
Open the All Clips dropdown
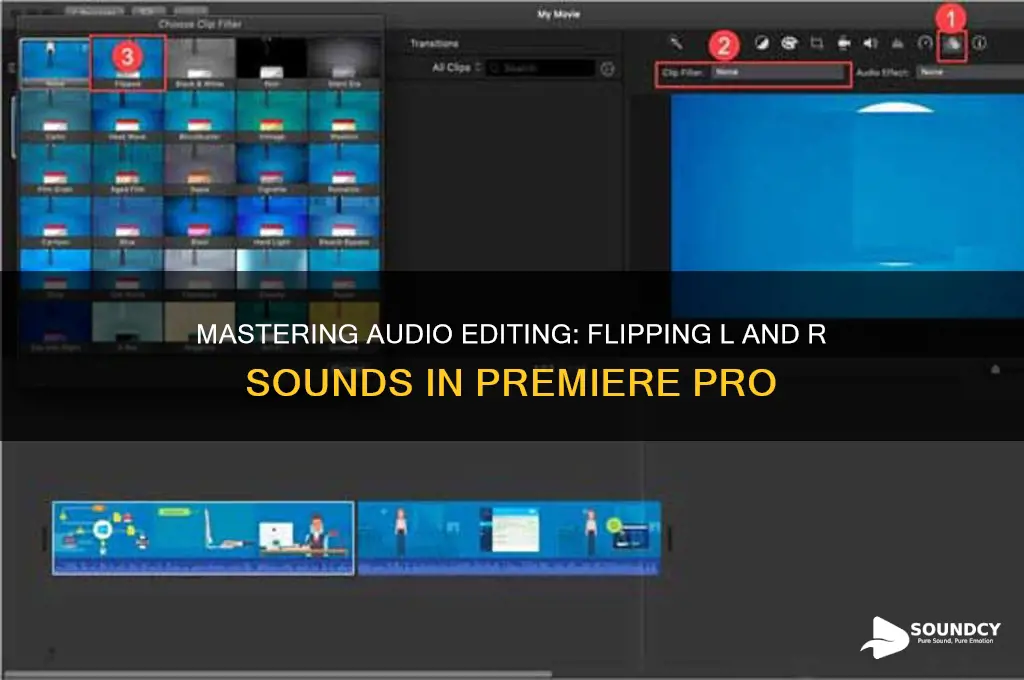[x=456, y=67]
